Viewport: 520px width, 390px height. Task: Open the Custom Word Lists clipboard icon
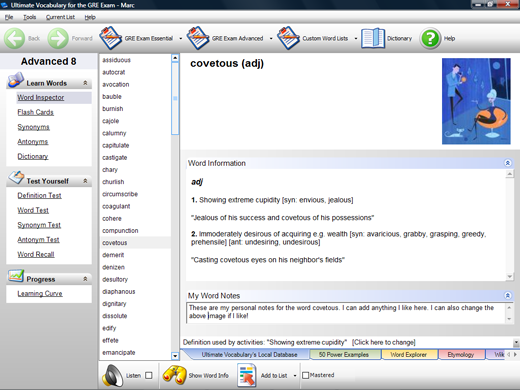(288, 38)
